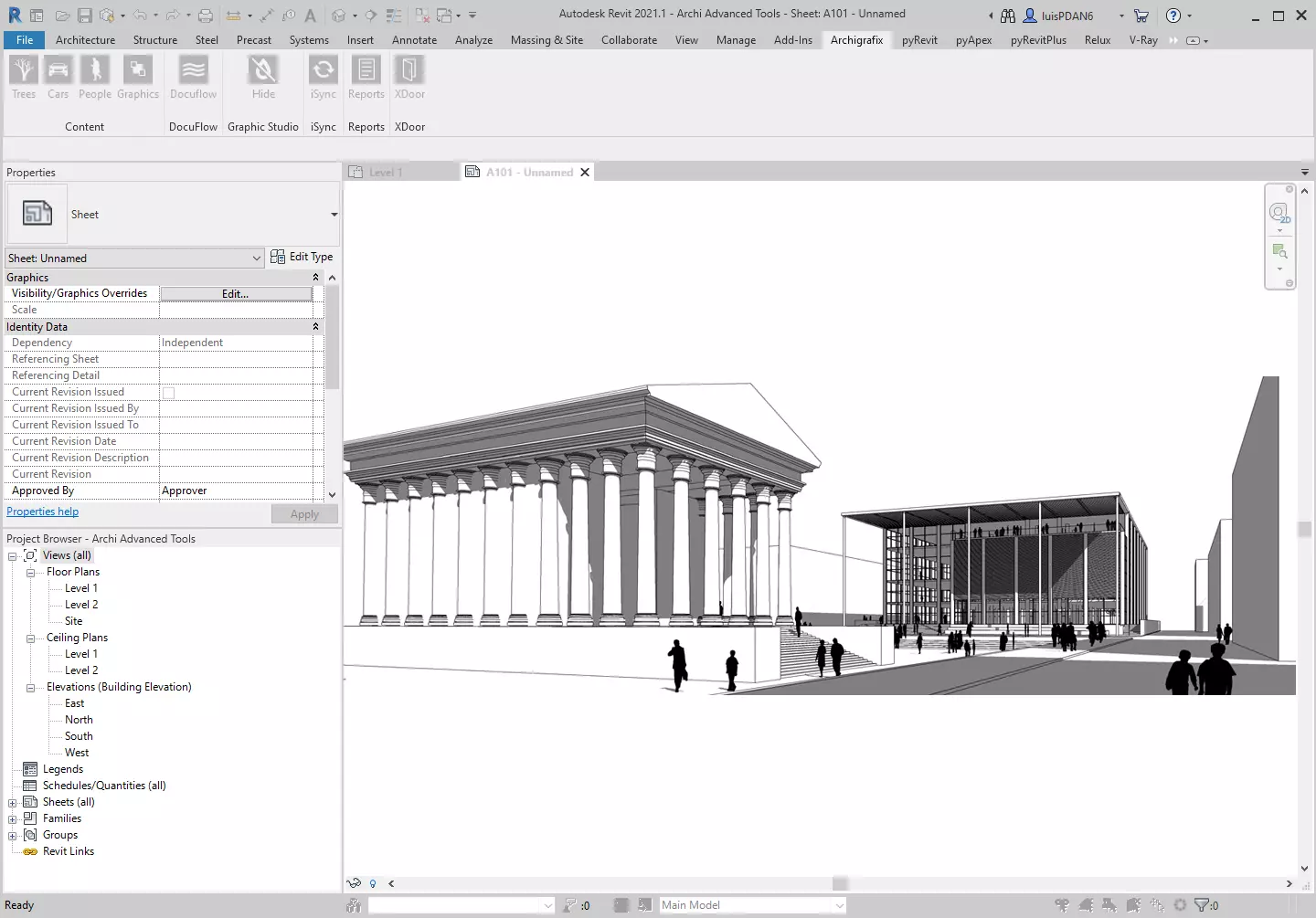The width and height of the screenshot is (1316, 918).
Task: Open the Cars content tool
Action: pyautogui.click(x=58, y=78)
